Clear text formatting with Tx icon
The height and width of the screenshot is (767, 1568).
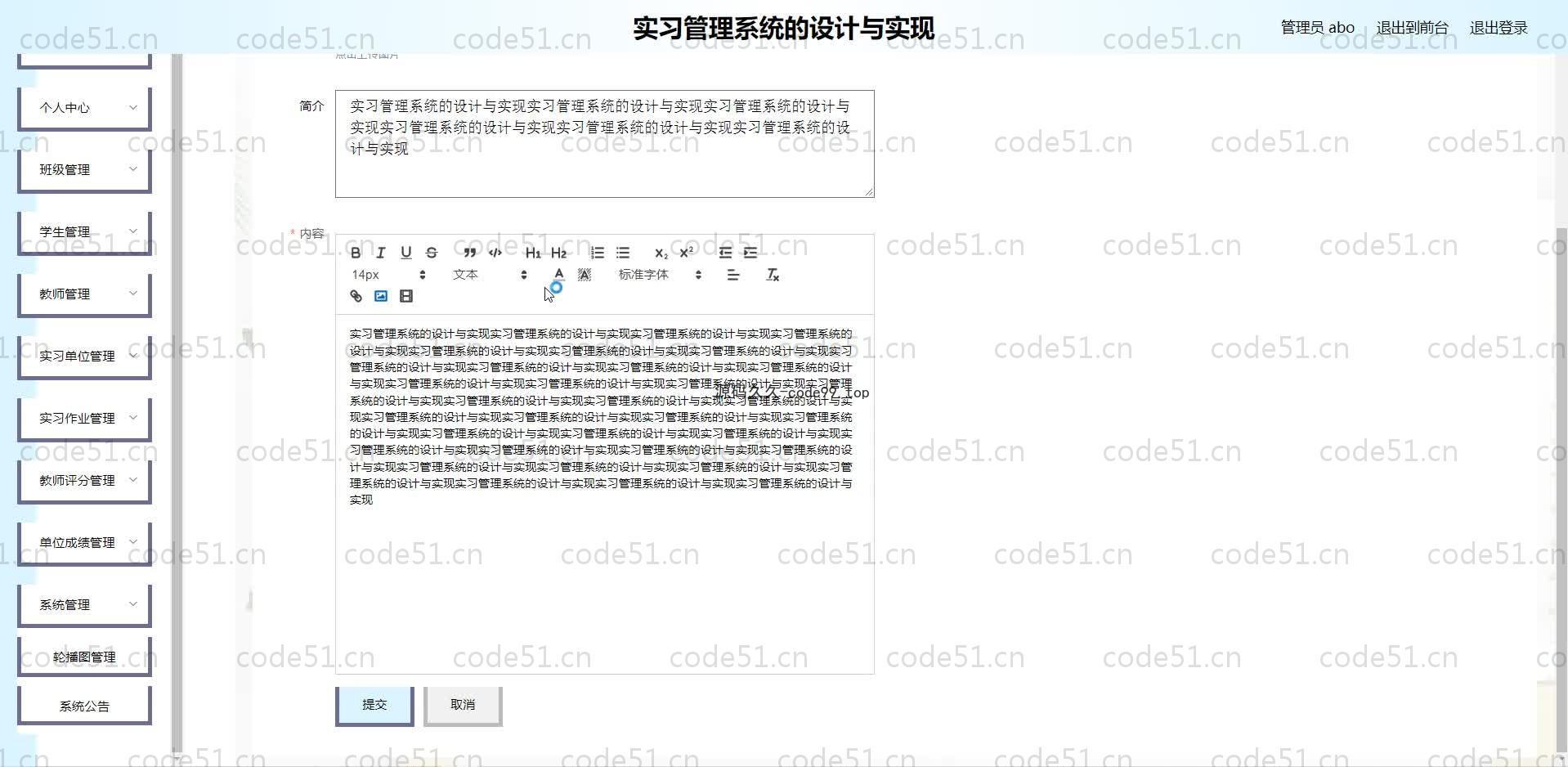pyautogui.click(x=773, y=275)
